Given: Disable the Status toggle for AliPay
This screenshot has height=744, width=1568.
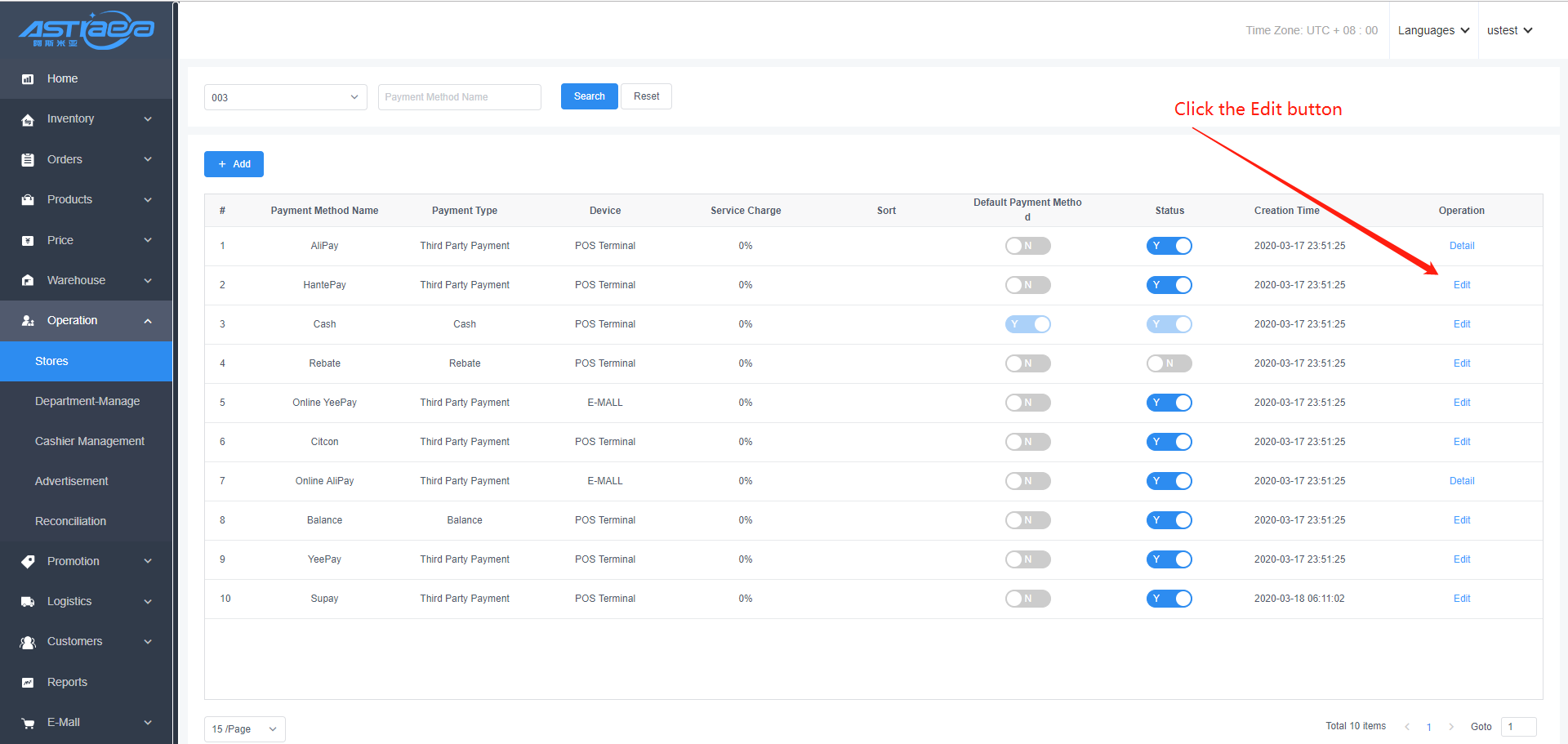Looking at the screenshot, I should [1169, 246].
